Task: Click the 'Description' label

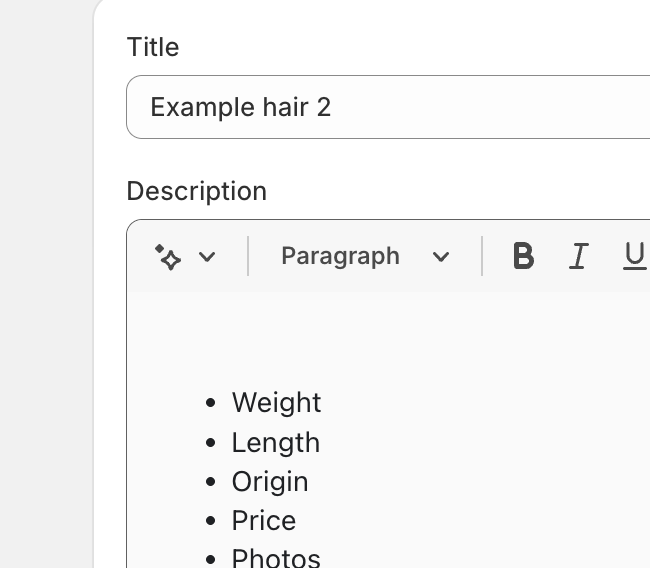Action: tap(197, 191)
